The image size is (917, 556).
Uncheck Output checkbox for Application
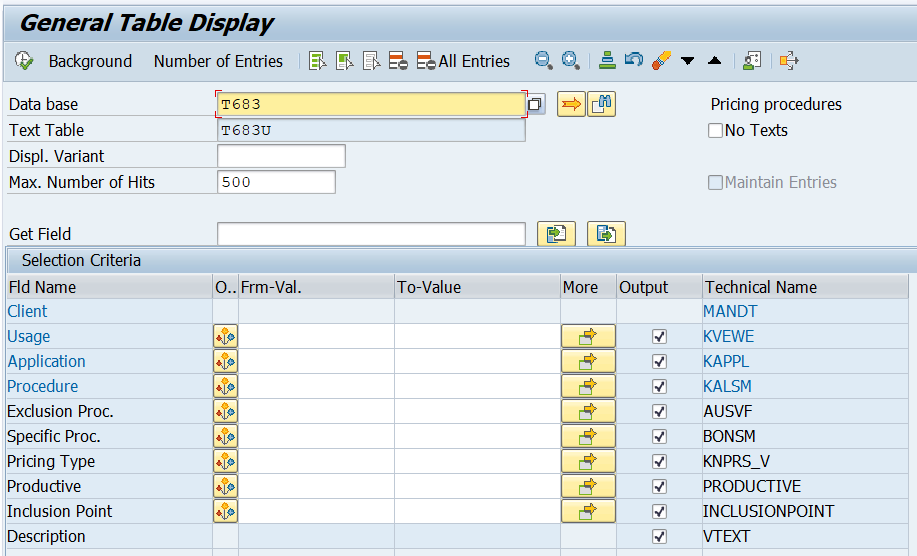click(659, 362)
